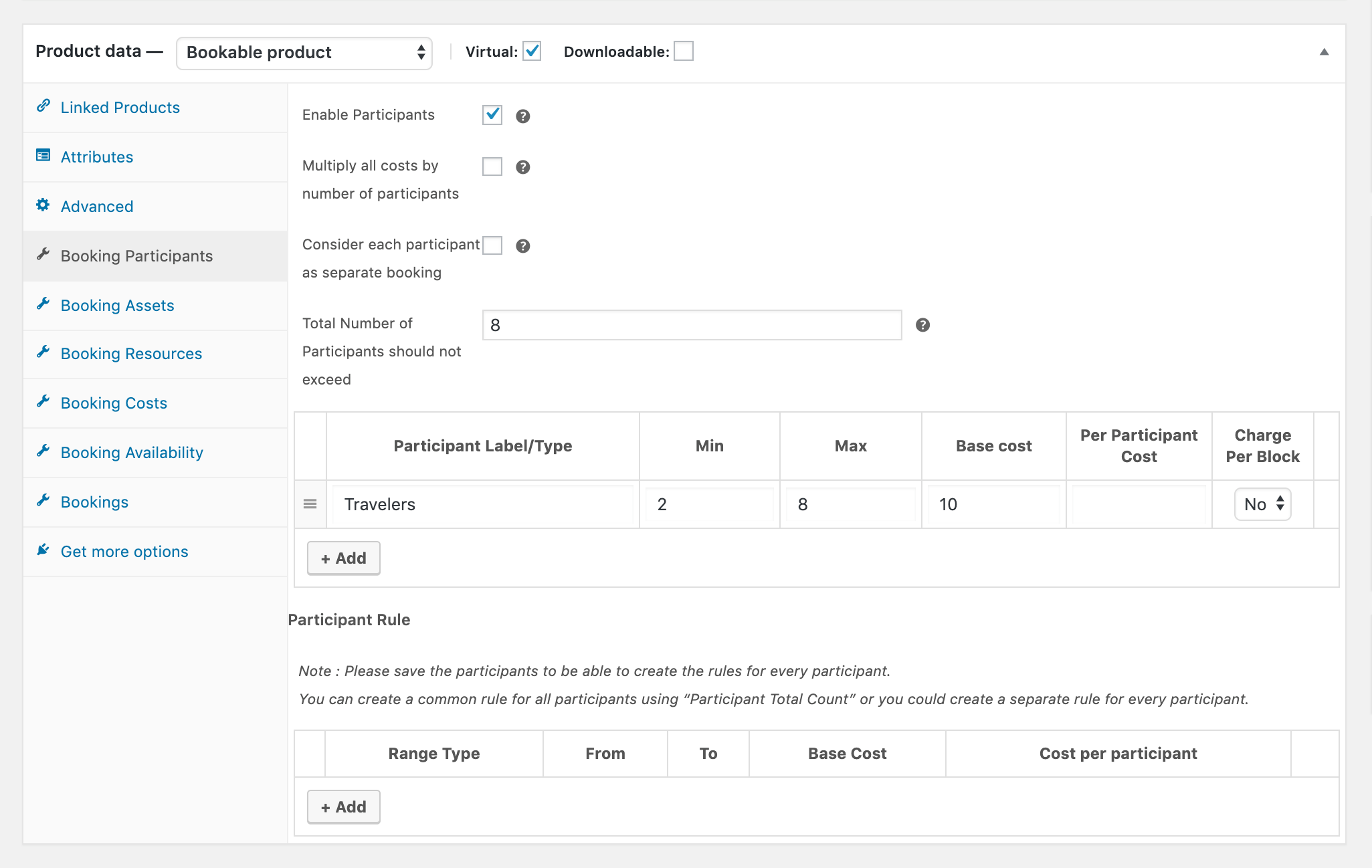Open Get more options section
The image size is (1372, 868).
click(x=123, y=551)
